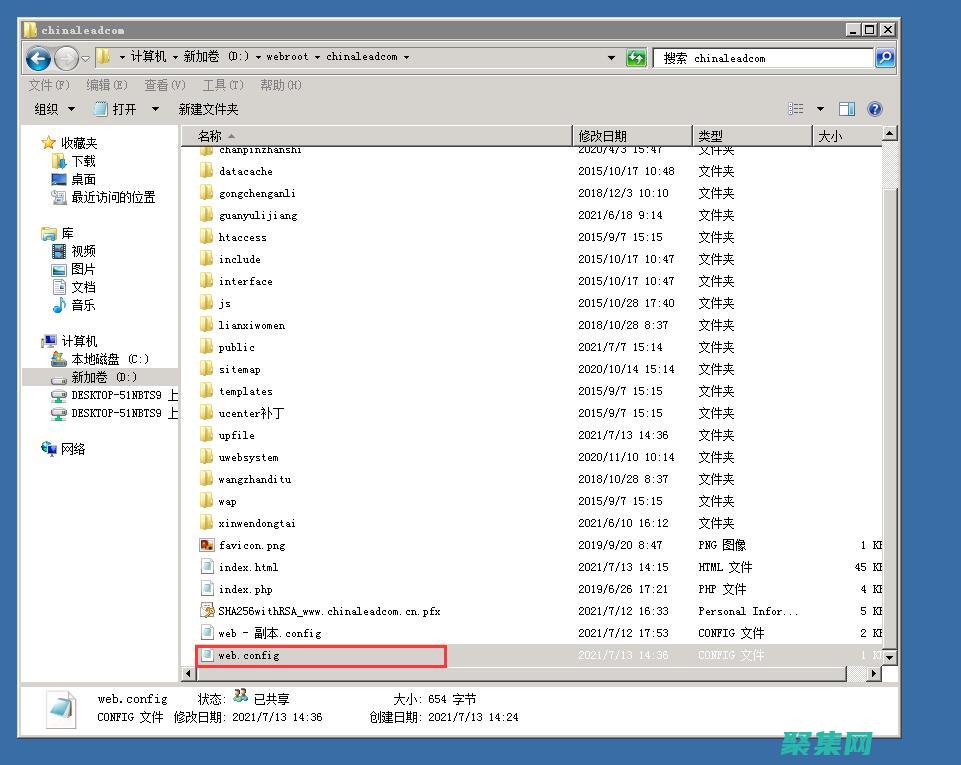Select 桌面 in favorites list
The image size is (961, 765).
83,179
